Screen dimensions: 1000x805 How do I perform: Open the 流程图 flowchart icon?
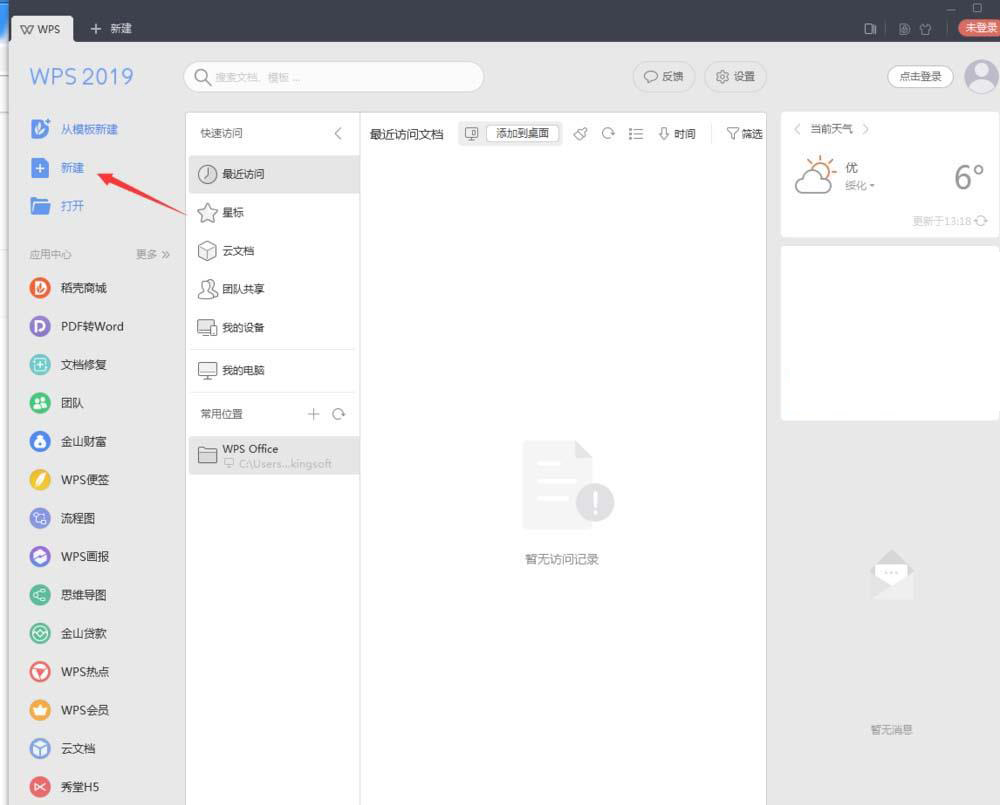tap(40, 518)
